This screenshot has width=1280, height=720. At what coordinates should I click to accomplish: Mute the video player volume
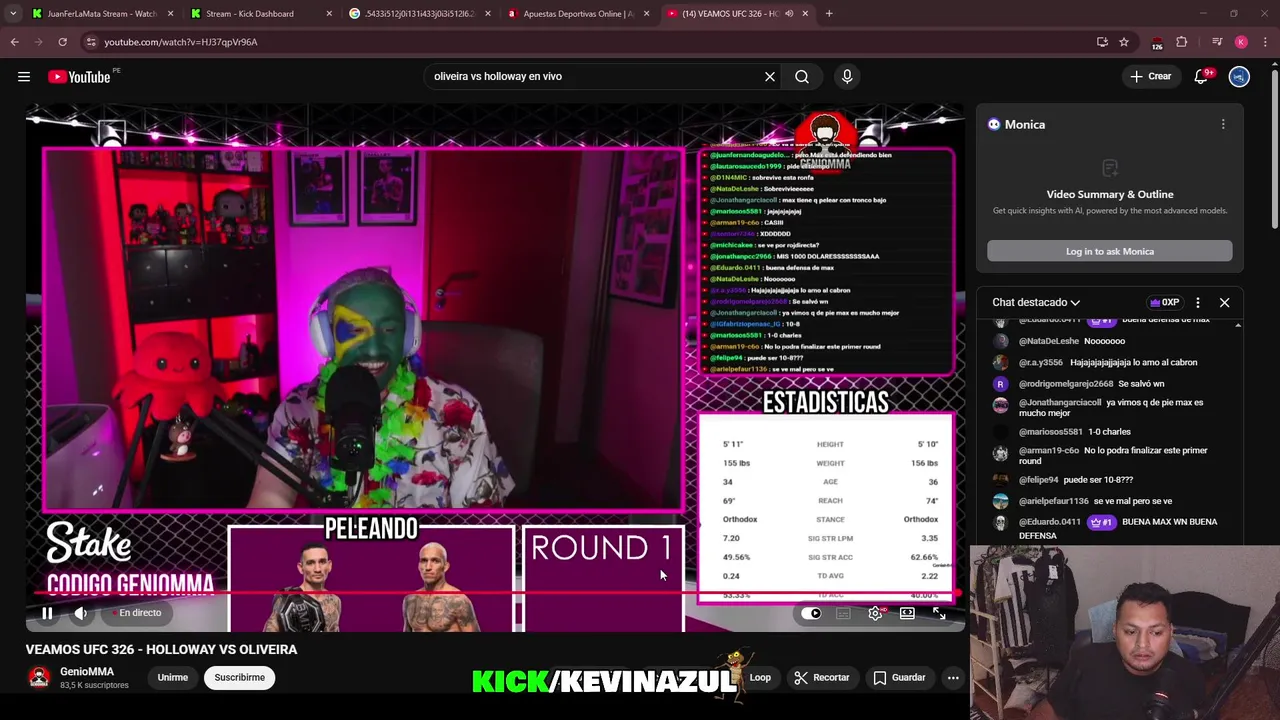pos(81,613)
